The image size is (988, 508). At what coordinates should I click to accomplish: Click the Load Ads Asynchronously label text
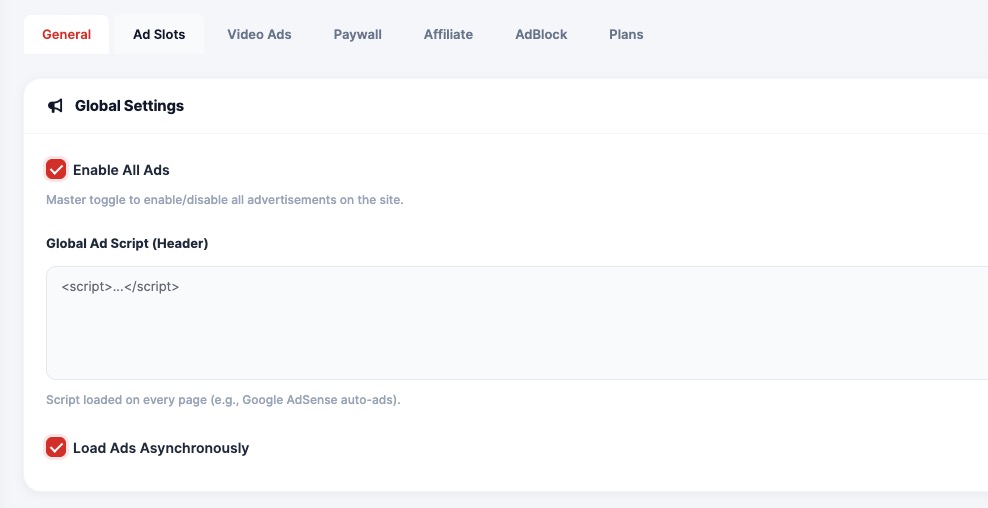tap(161, 448)
